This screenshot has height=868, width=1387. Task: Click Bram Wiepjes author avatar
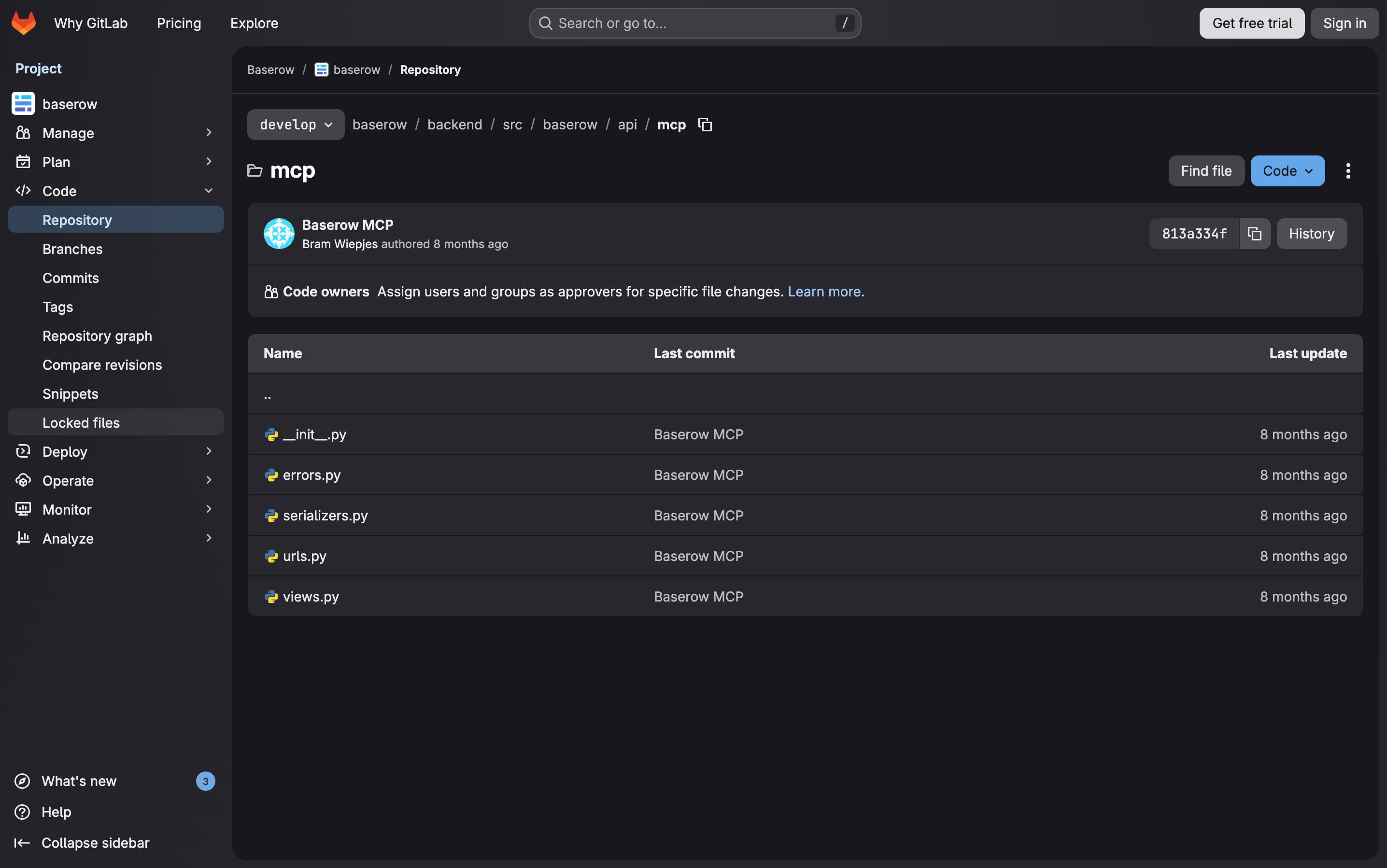(x=279, y=234)
